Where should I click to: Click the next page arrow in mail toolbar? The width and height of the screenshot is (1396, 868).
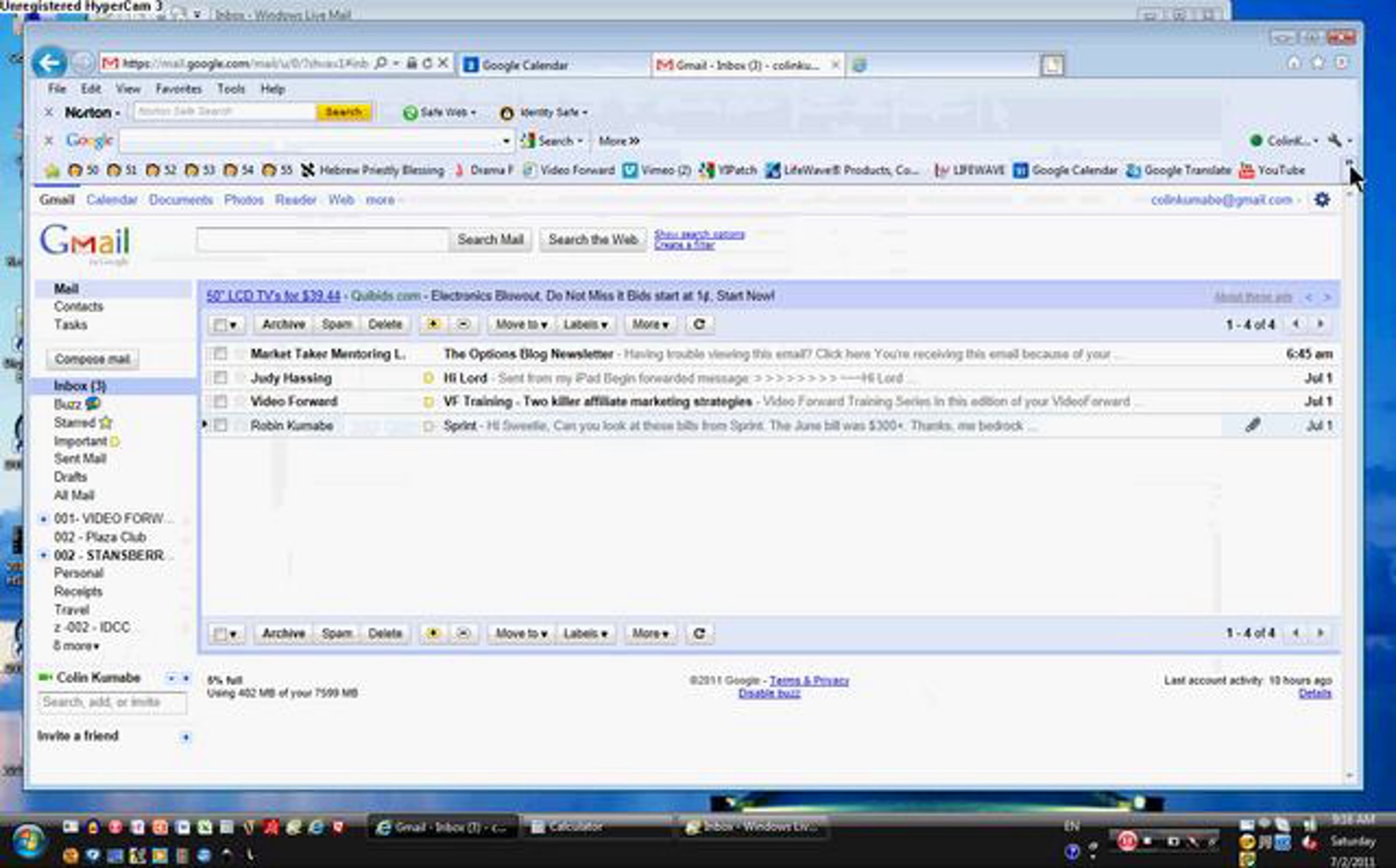[1320, 324]
